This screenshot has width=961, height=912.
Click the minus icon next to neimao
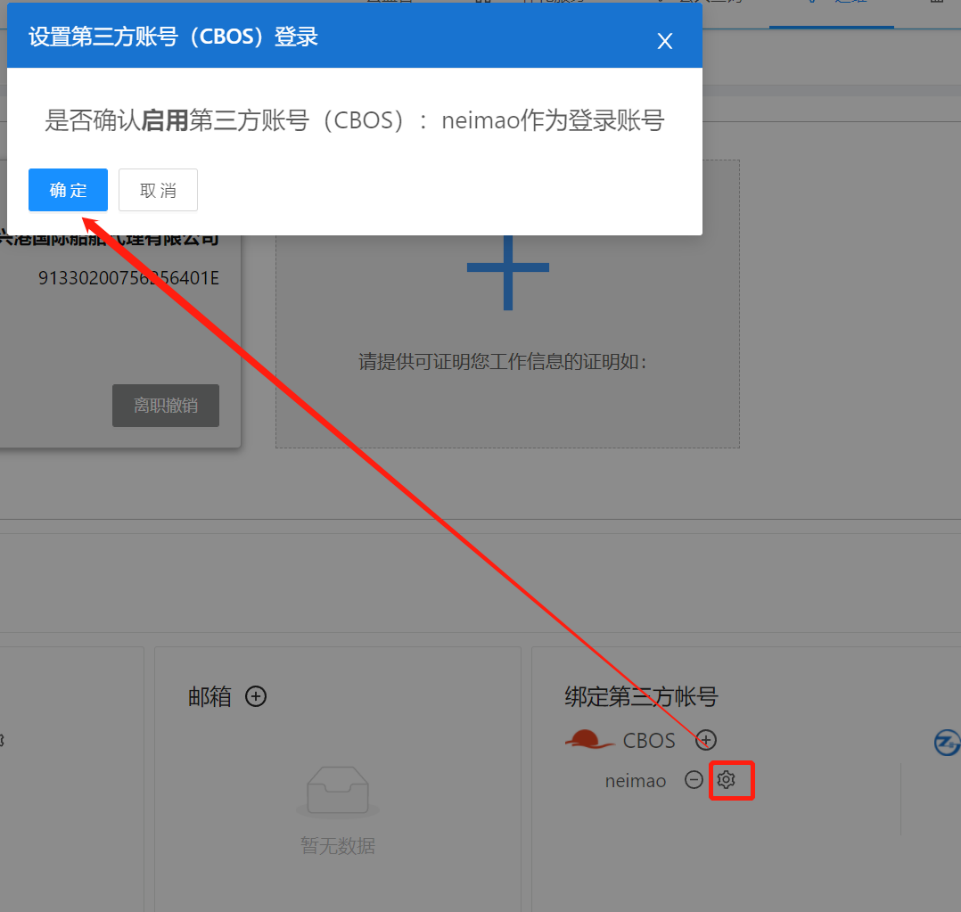click(x=693, y=780)
